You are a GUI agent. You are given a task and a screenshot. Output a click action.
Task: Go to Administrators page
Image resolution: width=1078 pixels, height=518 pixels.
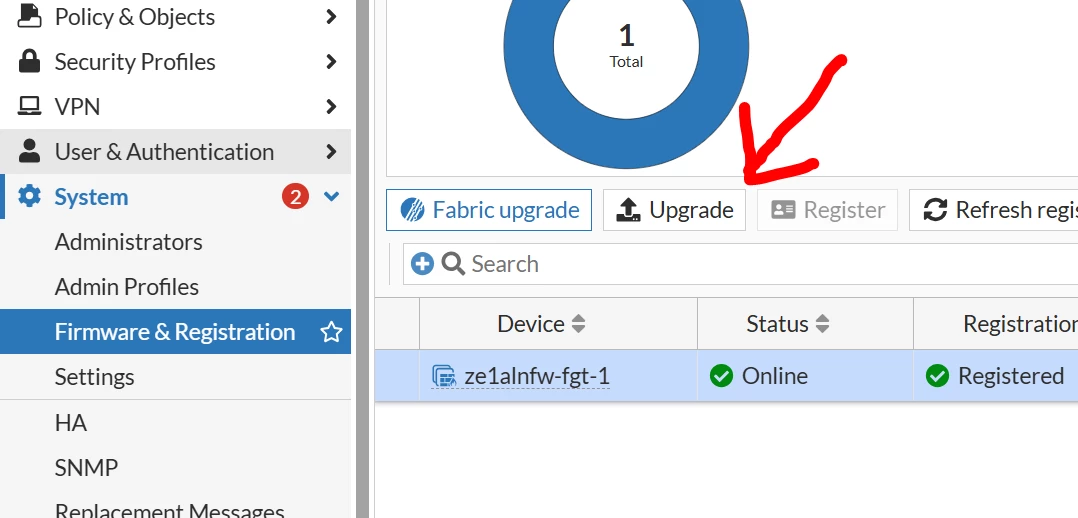(129, 242)
